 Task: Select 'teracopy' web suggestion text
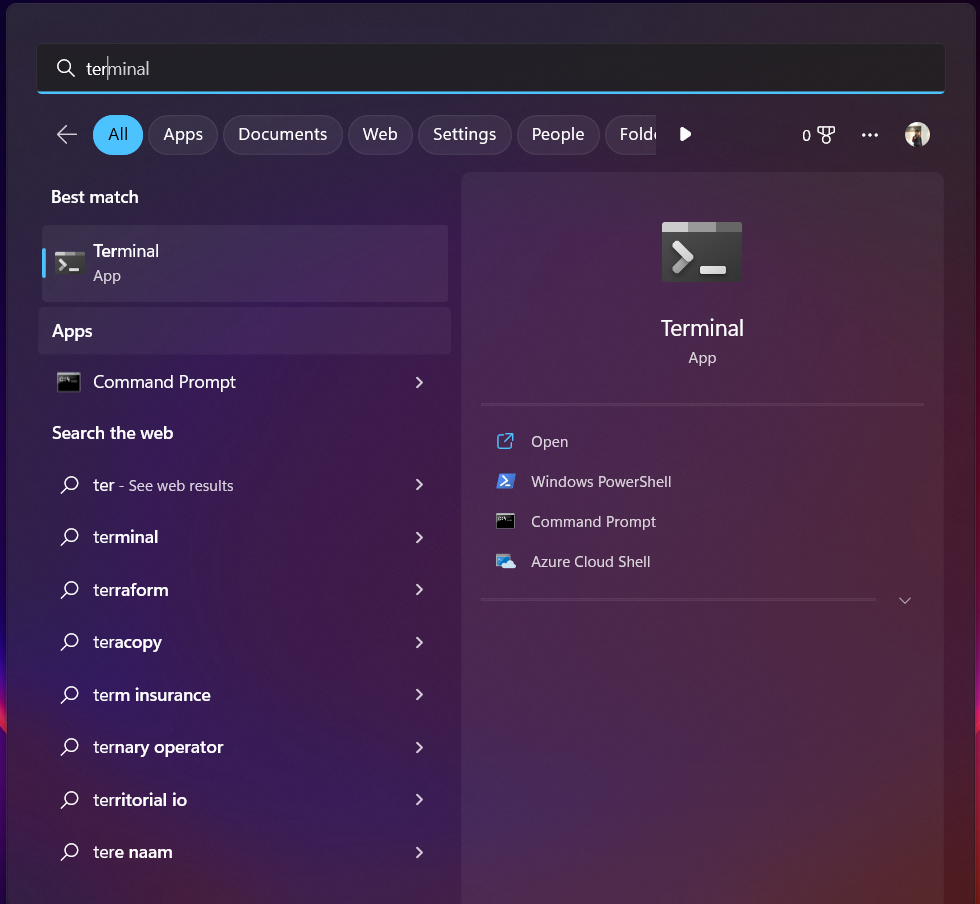[x=127, y=643]
